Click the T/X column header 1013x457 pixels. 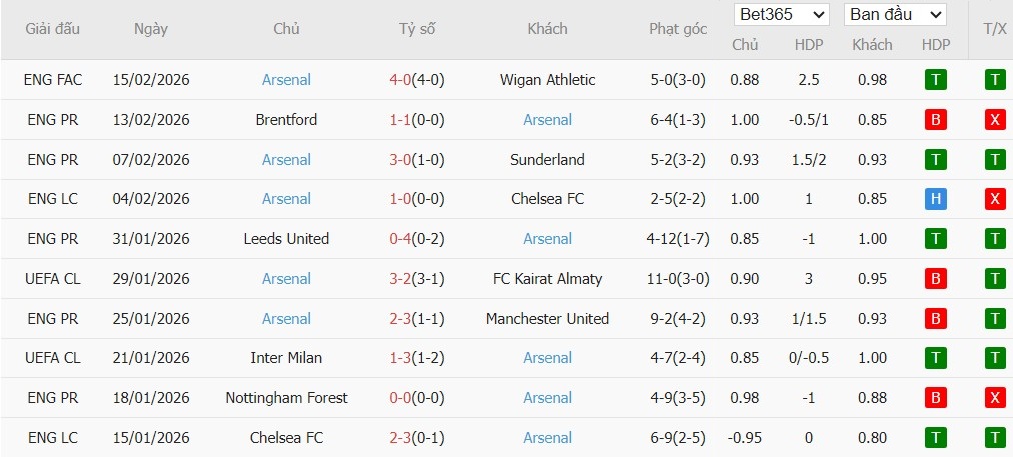point(995,29)
